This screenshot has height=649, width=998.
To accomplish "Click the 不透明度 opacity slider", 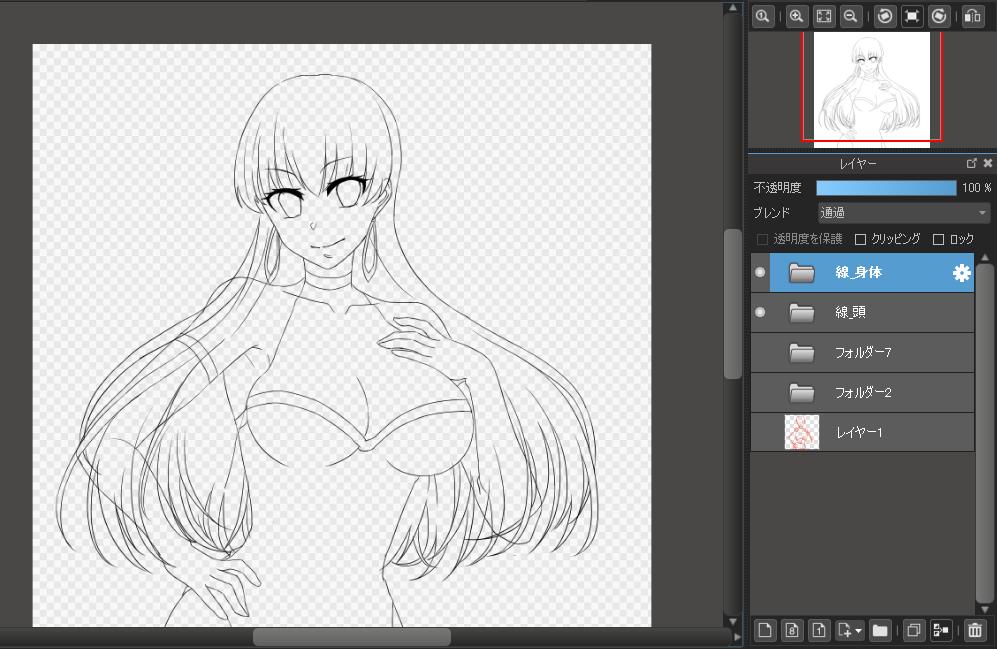I will (x=886, y=188).
